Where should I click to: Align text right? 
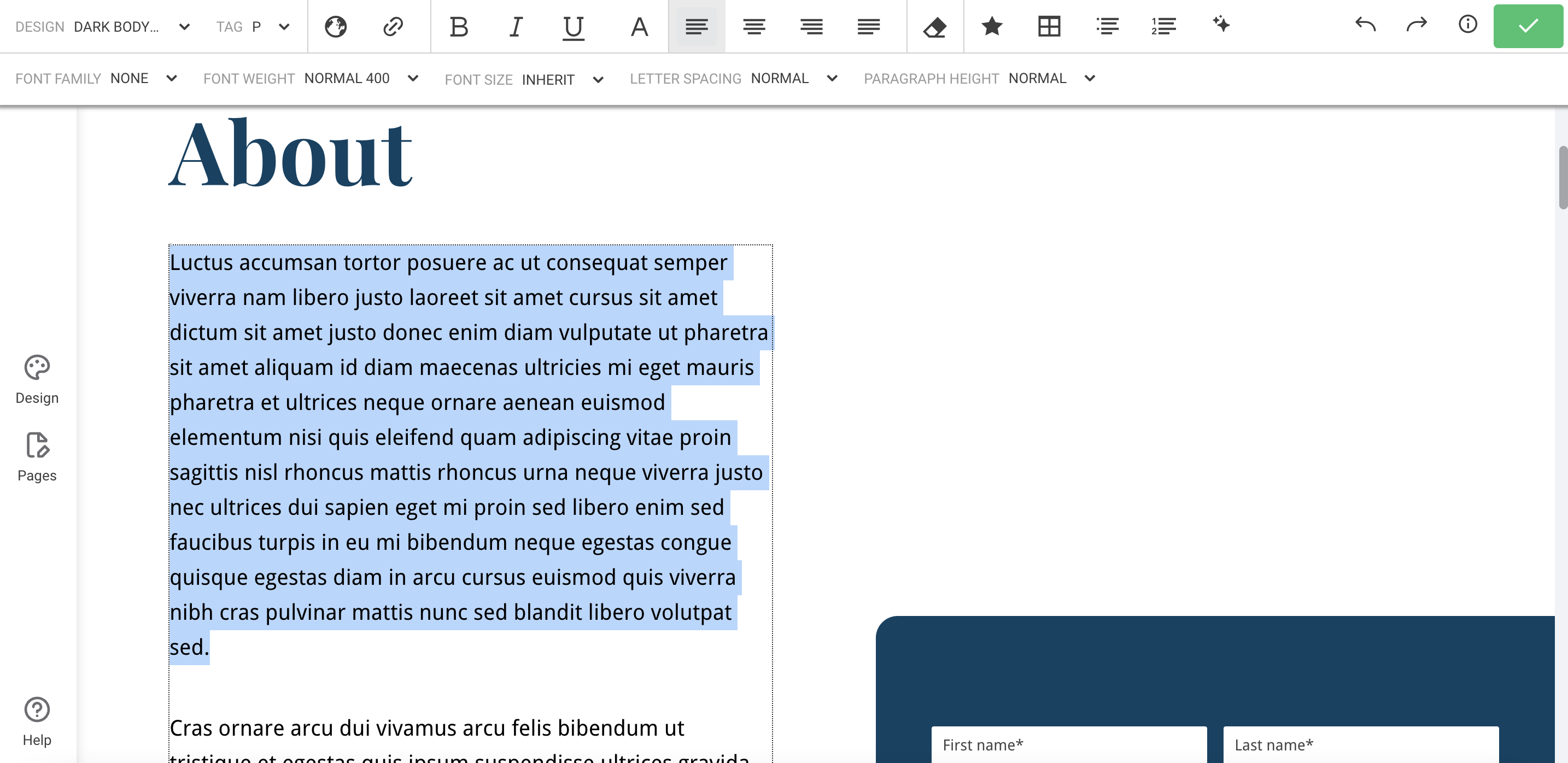811,26
